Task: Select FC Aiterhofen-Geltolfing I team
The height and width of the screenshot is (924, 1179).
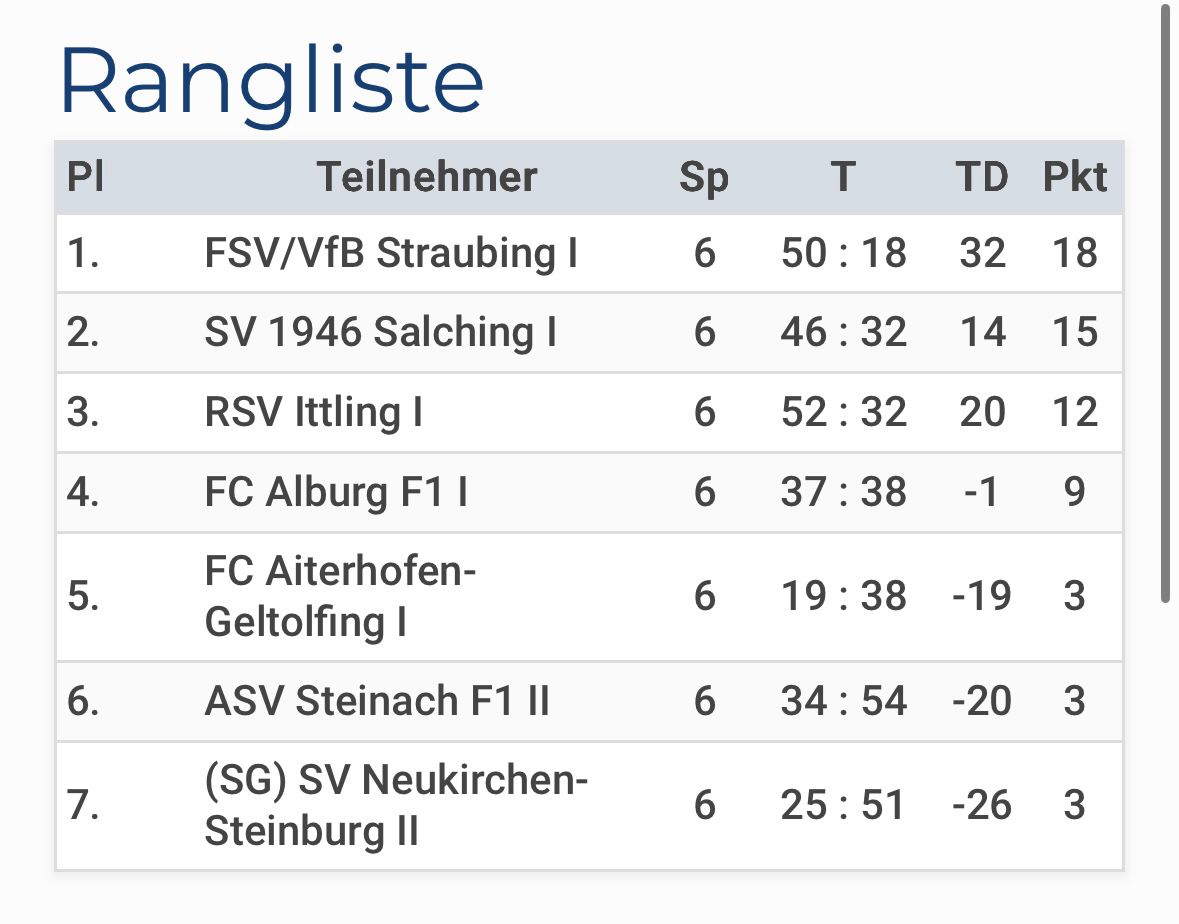Action: coord(340,596)
